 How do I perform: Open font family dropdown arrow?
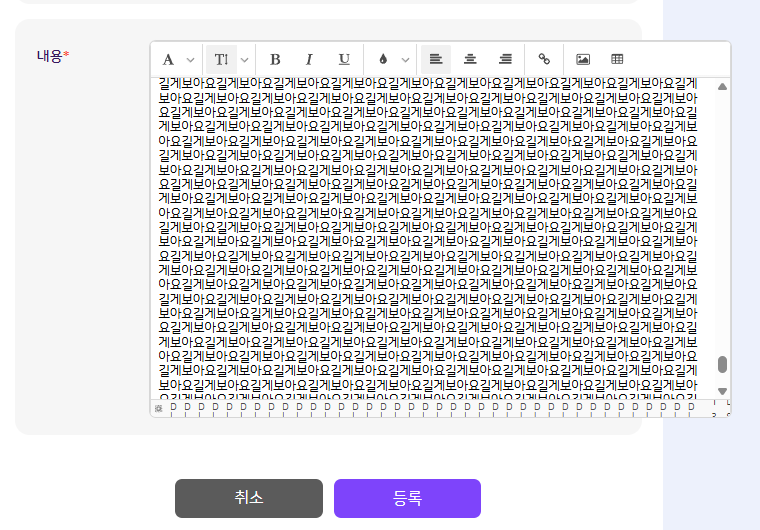(190, 59)
